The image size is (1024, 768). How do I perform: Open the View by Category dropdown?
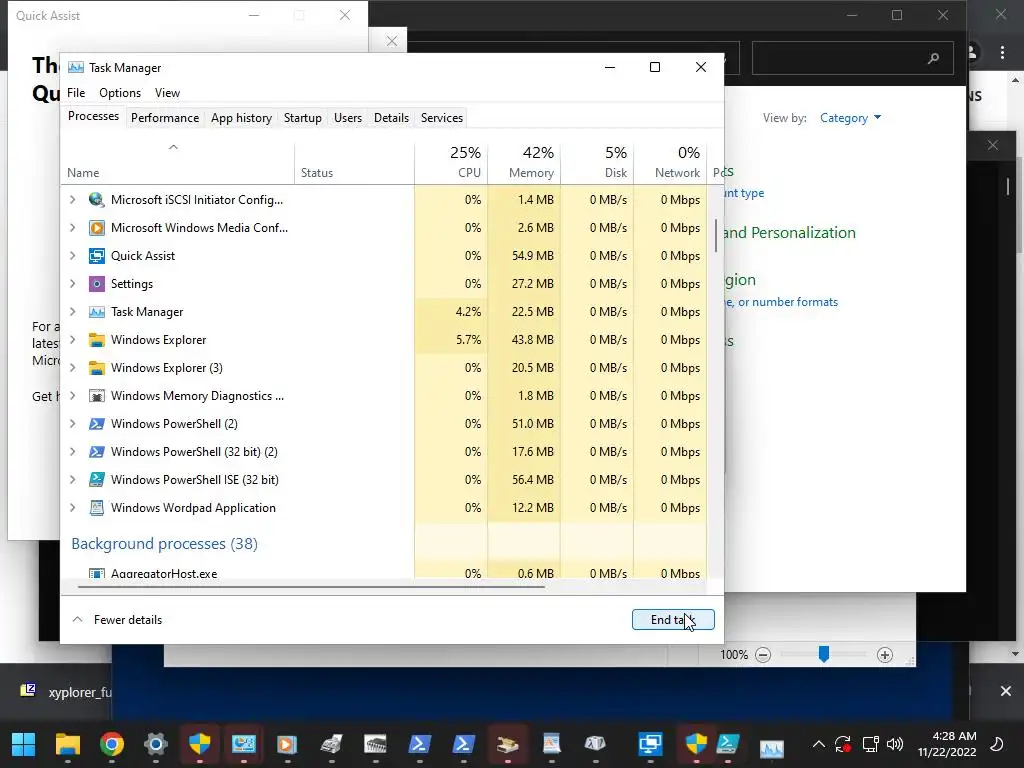[850, 118]
